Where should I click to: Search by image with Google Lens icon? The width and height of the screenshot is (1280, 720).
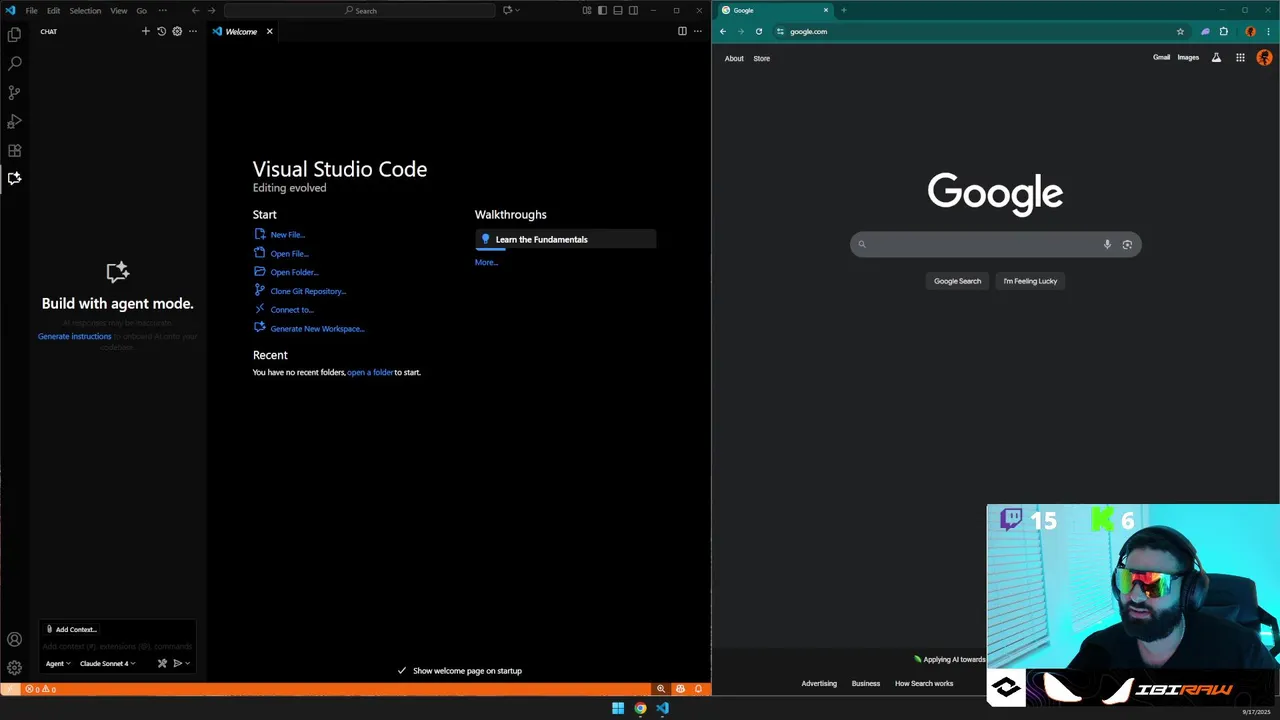coord(1127,244)
